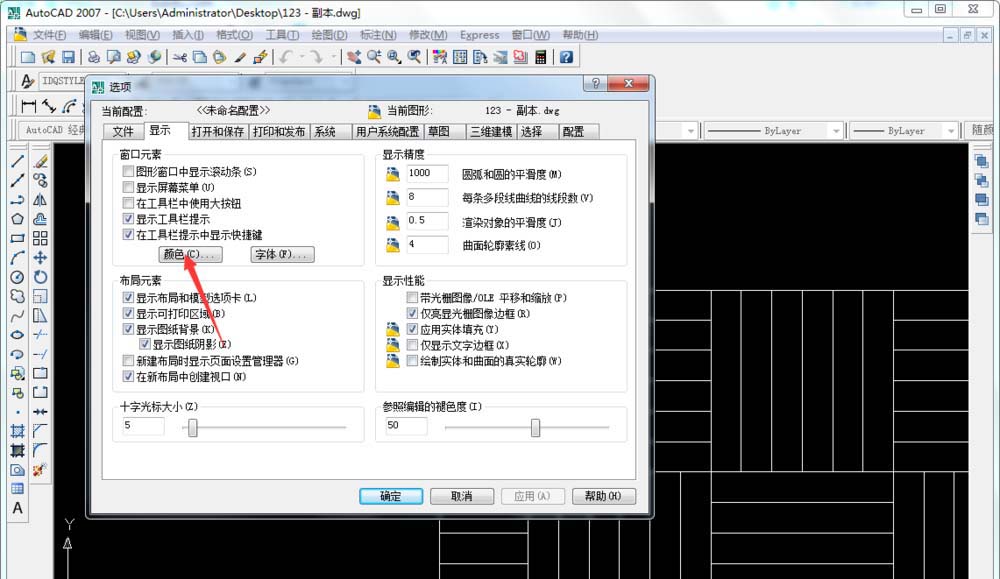1000x579 pixels.
Task: Uncheck '应用实体填充' checkbox
Action: pyautogui.click(x=412, y=330)
